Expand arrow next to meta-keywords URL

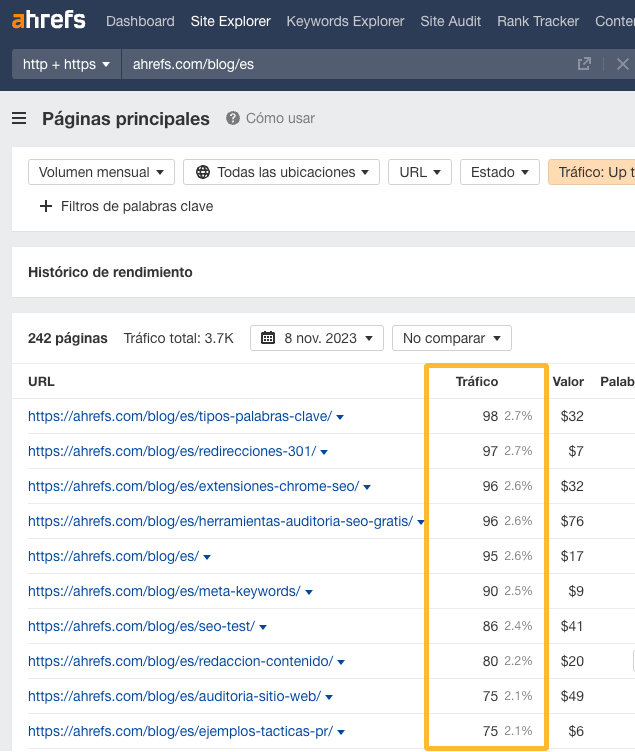(x=309, y=592)
